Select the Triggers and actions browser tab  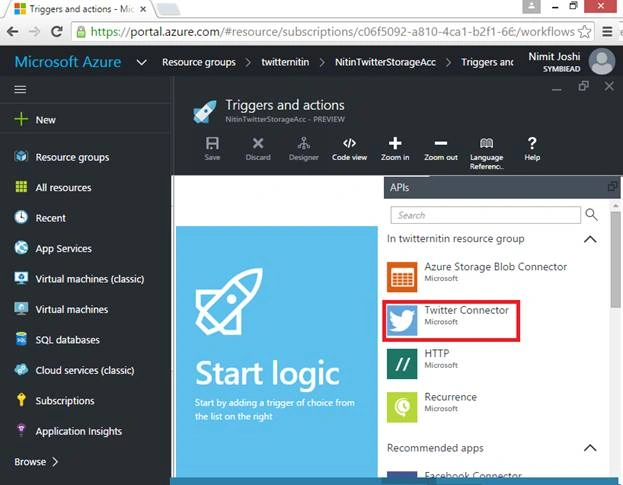81,9
